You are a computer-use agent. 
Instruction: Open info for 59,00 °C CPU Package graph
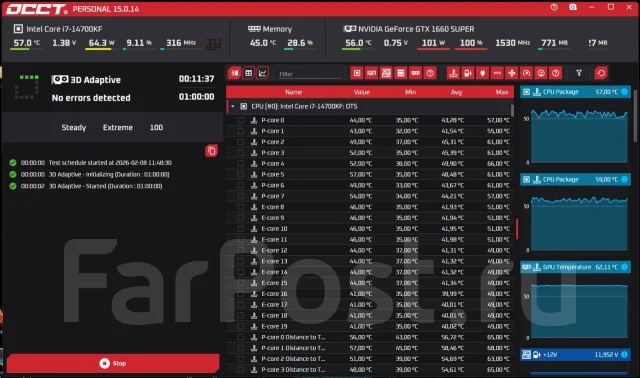pos(624,179)
